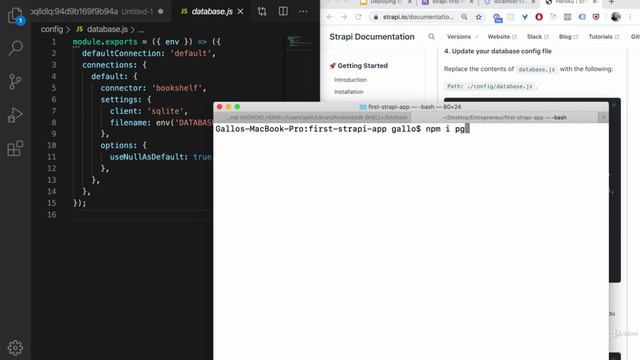Go back in the Chrome browser
Viewport: 640px width, 360px height.
point(330,17)
